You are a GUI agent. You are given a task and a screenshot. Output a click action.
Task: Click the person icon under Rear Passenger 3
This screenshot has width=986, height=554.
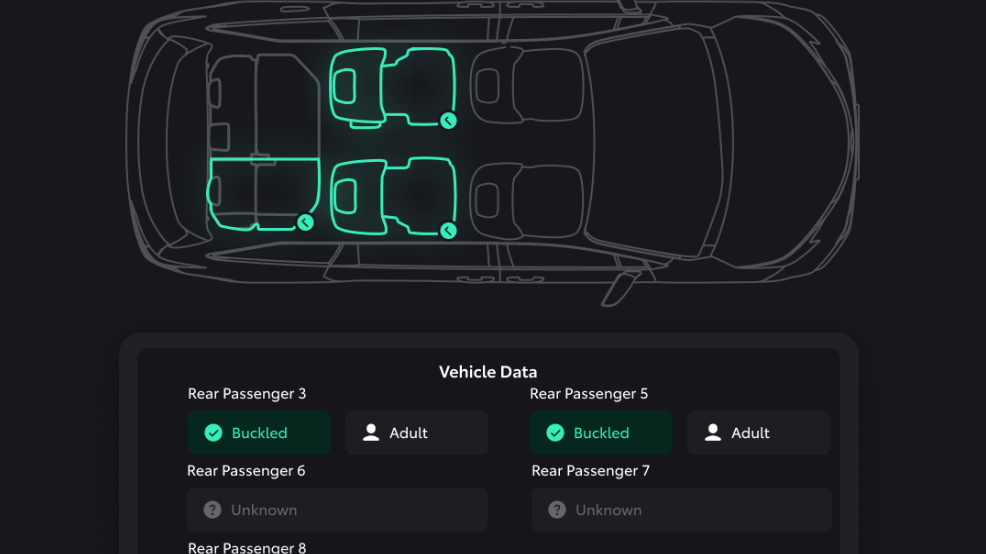point(371,433)
